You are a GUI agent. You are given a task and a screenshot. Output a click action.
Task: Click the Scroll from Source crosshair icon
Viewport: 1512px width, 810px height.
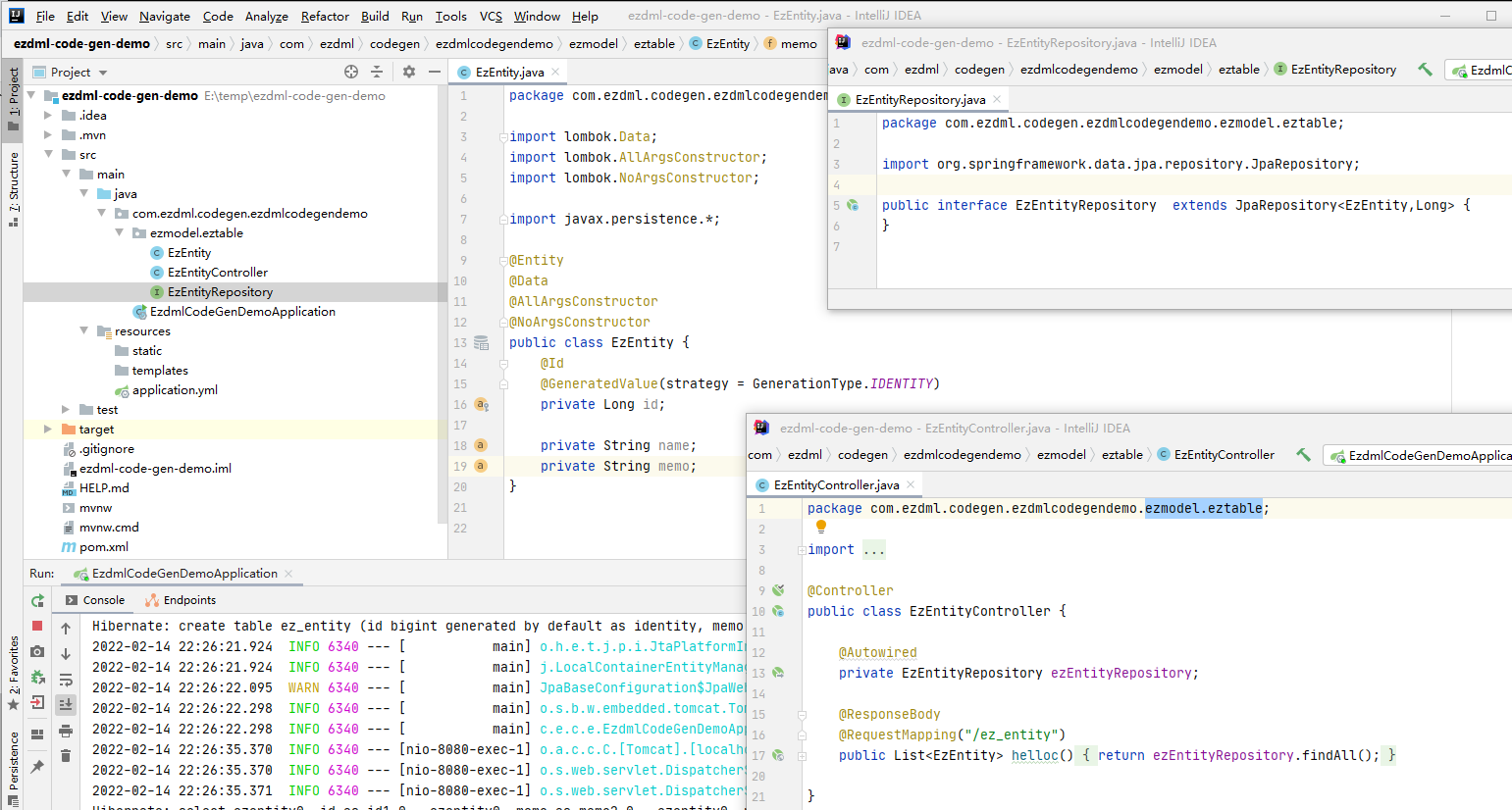(x=350, y=72)
